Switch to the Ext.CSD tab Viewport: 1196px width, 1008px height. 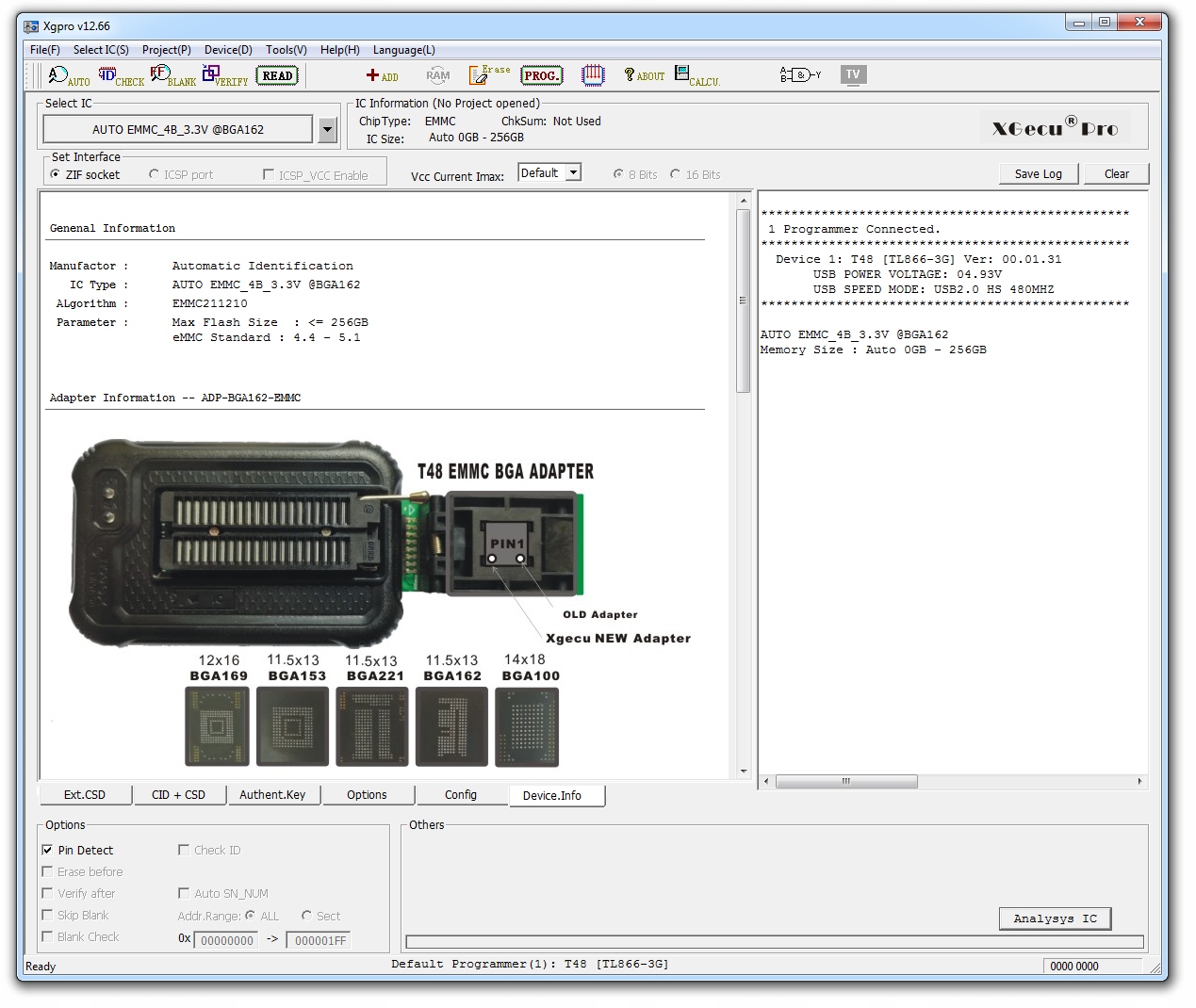[x=85, y=795]
